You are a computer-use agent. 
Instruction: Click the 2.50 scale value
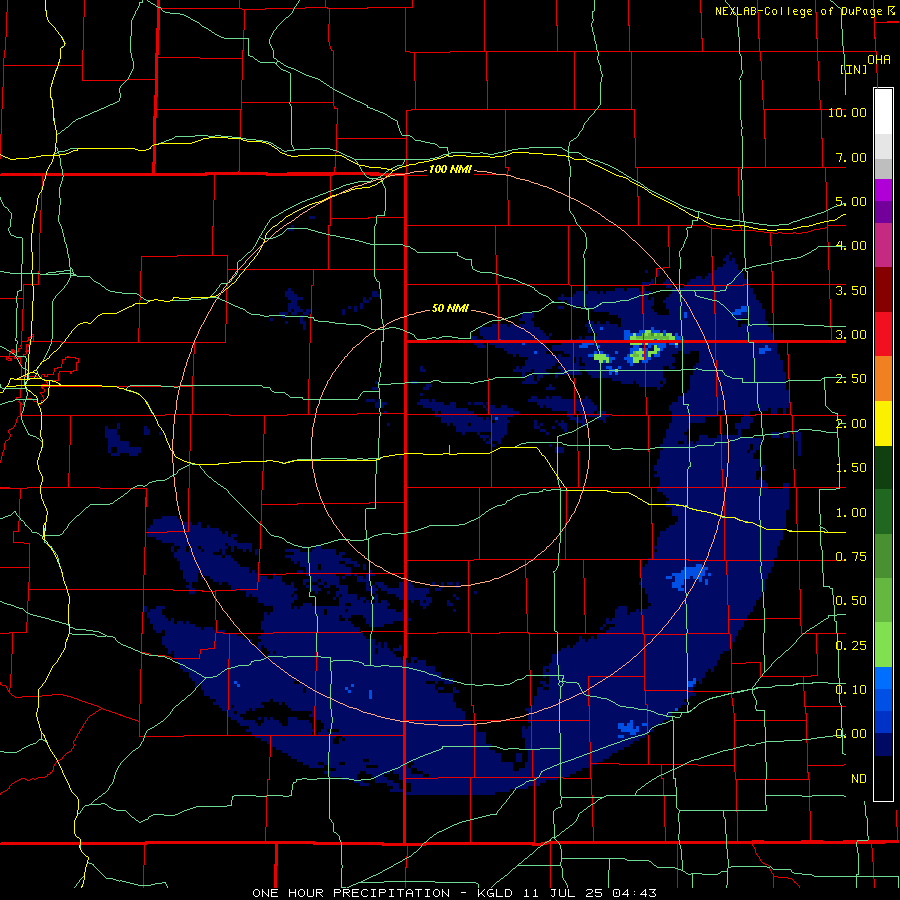click(x=851, y=379)
